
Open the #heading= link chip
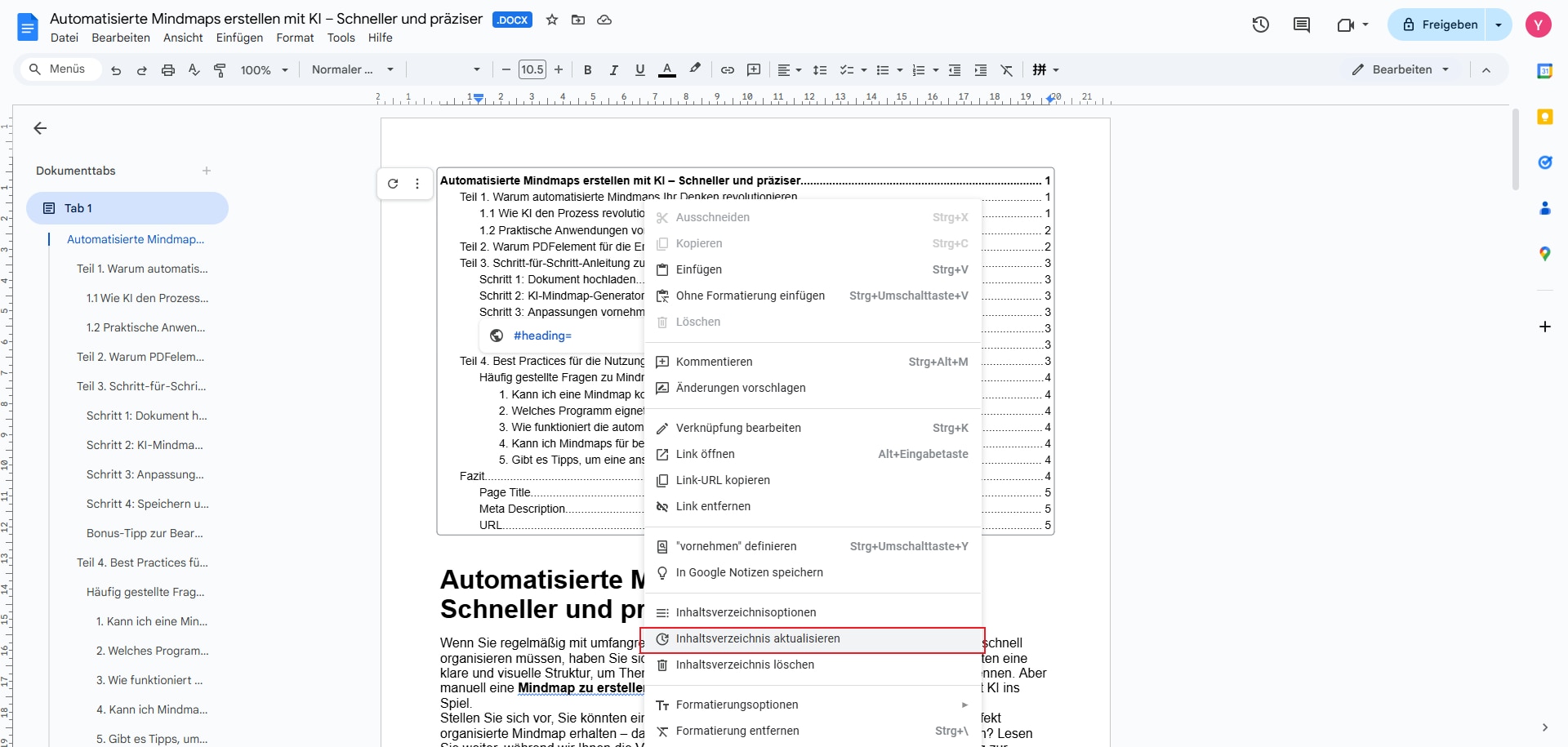[541, 336]
